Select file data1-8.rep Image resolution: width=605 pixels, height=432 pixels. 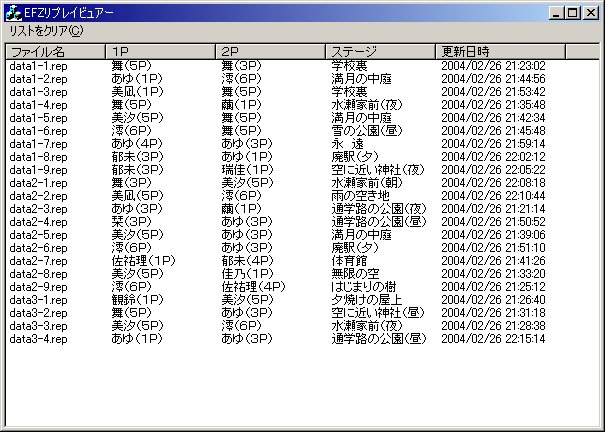pyautogui.click(x=38, y=157)
